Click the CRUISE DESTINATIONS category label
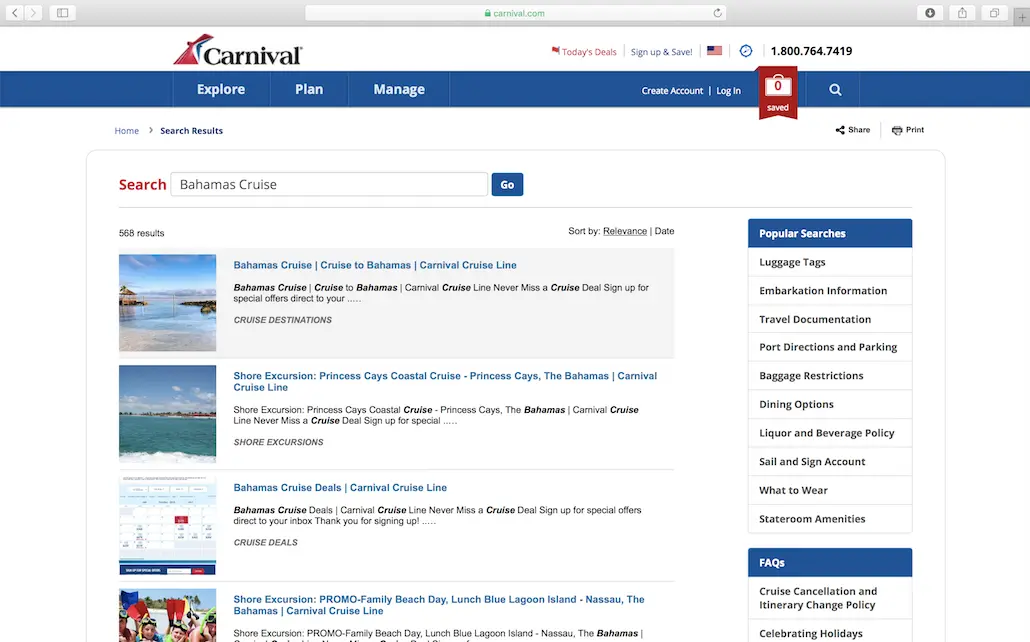Screen dimensions: 1030x642 pyautogui.click(x=282, y=320)
